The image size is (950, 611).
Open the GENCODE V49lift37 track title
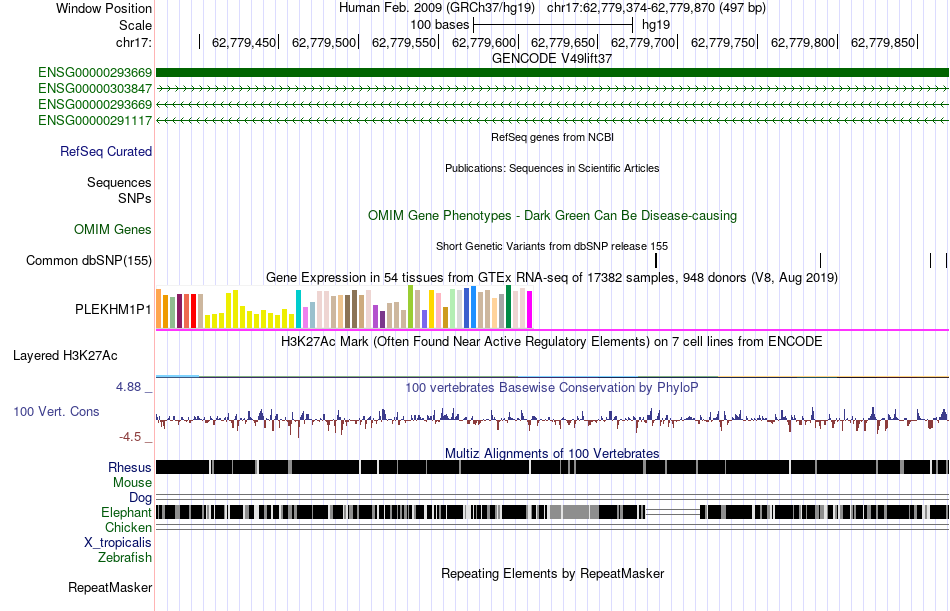tap(552, 59)
